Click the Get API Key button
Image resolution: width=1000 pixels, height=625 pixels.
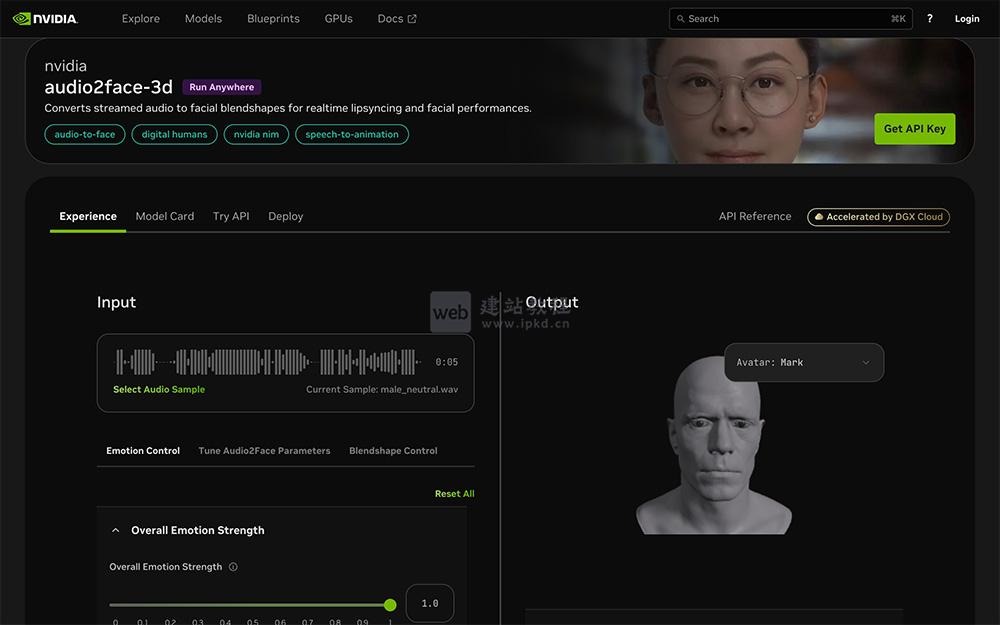pos(914,128)
